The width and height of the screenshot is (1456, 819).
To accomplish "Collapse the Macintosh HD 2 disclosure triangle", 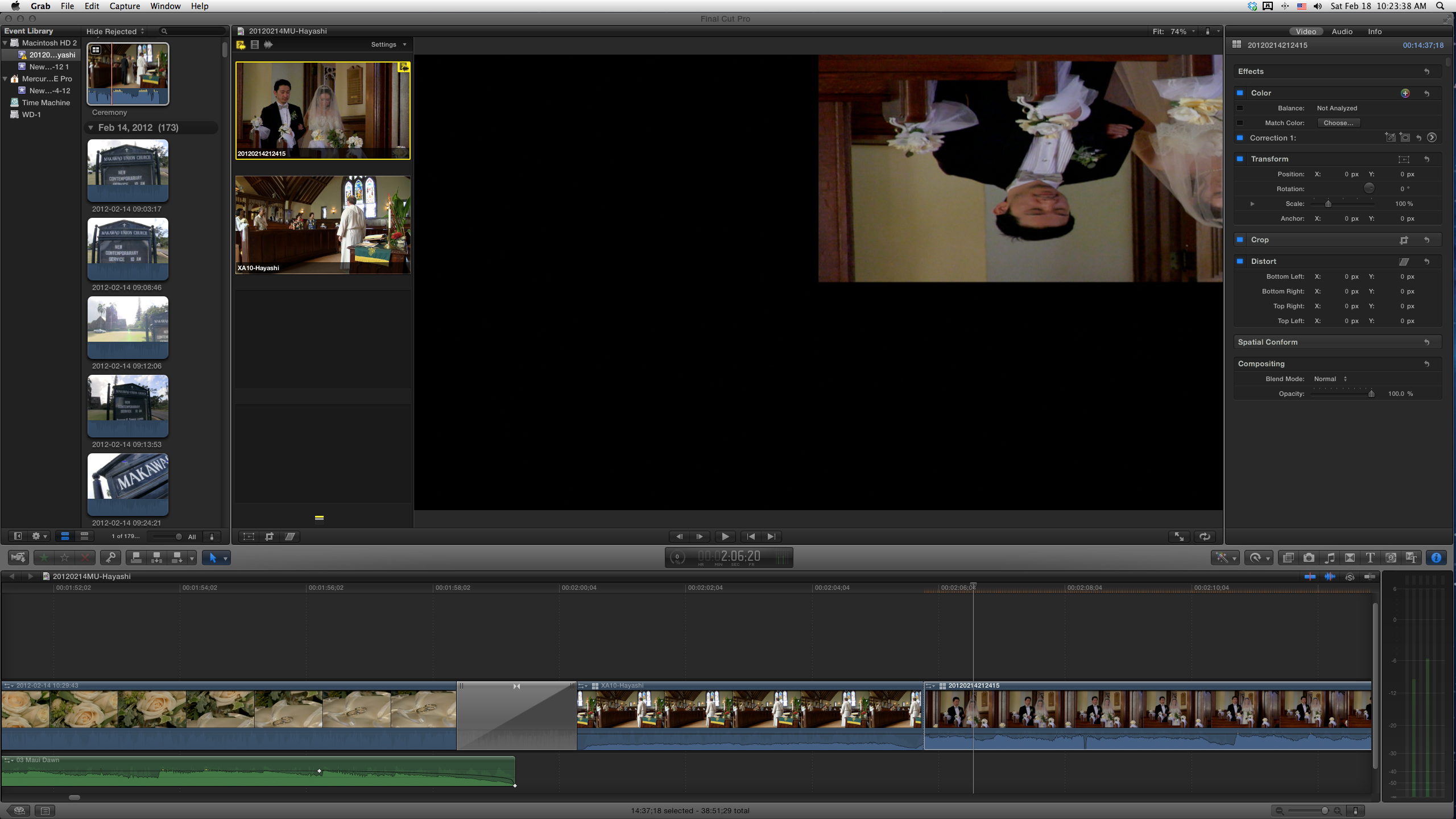I will coord(5,43).
